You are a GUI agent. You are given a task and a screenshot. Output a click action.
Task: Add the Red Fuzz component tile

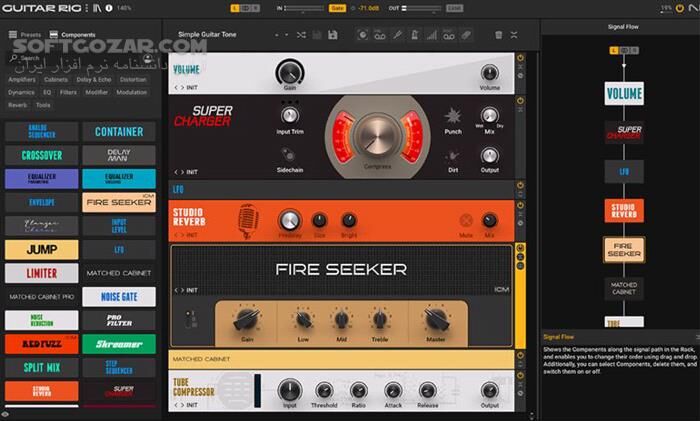pyautogui.click(x=42, y=344)
